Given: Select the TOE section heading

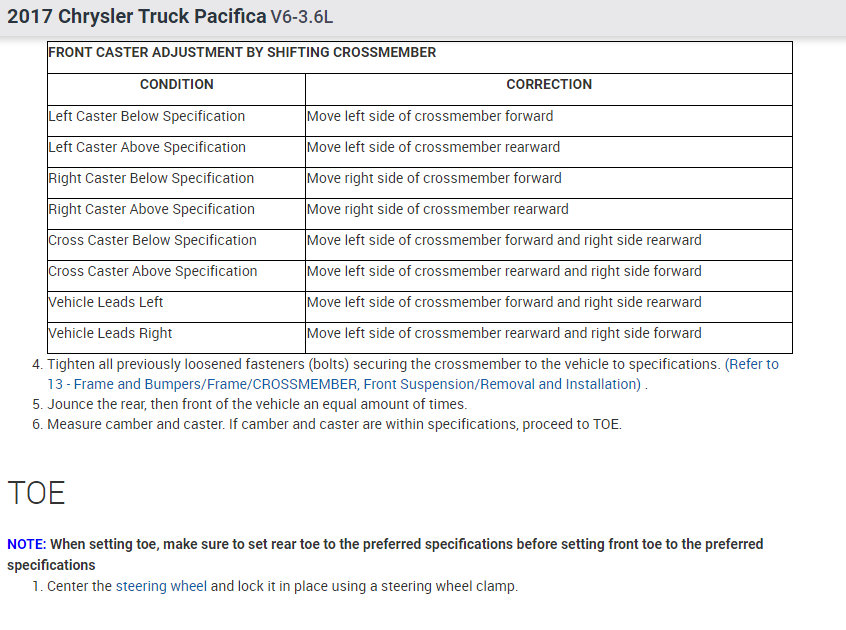Looking at the screenshot, I should pos(36,493).
